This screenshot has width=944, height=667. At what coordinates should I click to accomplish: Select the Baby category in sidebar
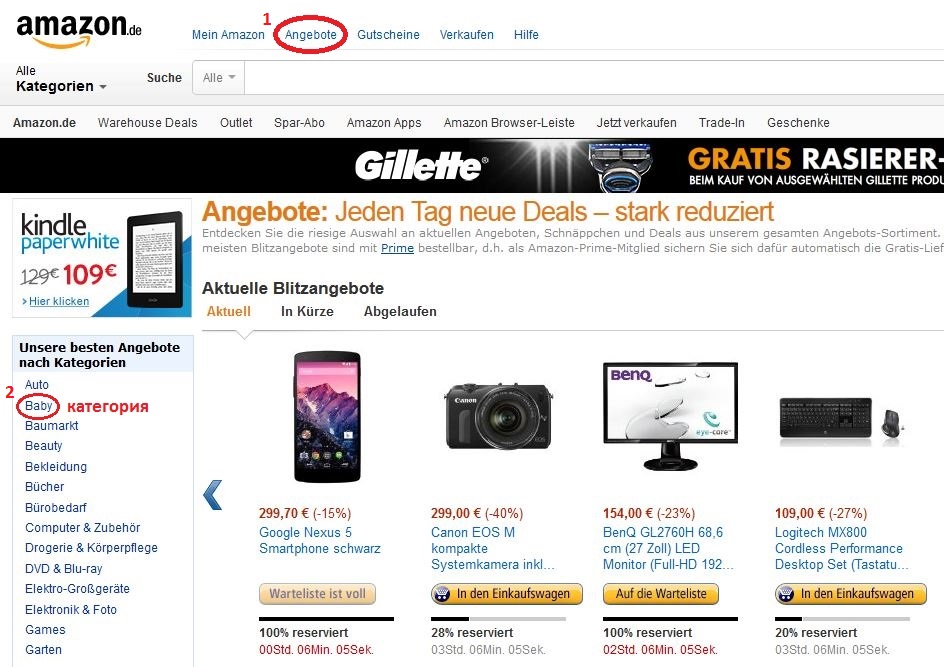(39, 406)
